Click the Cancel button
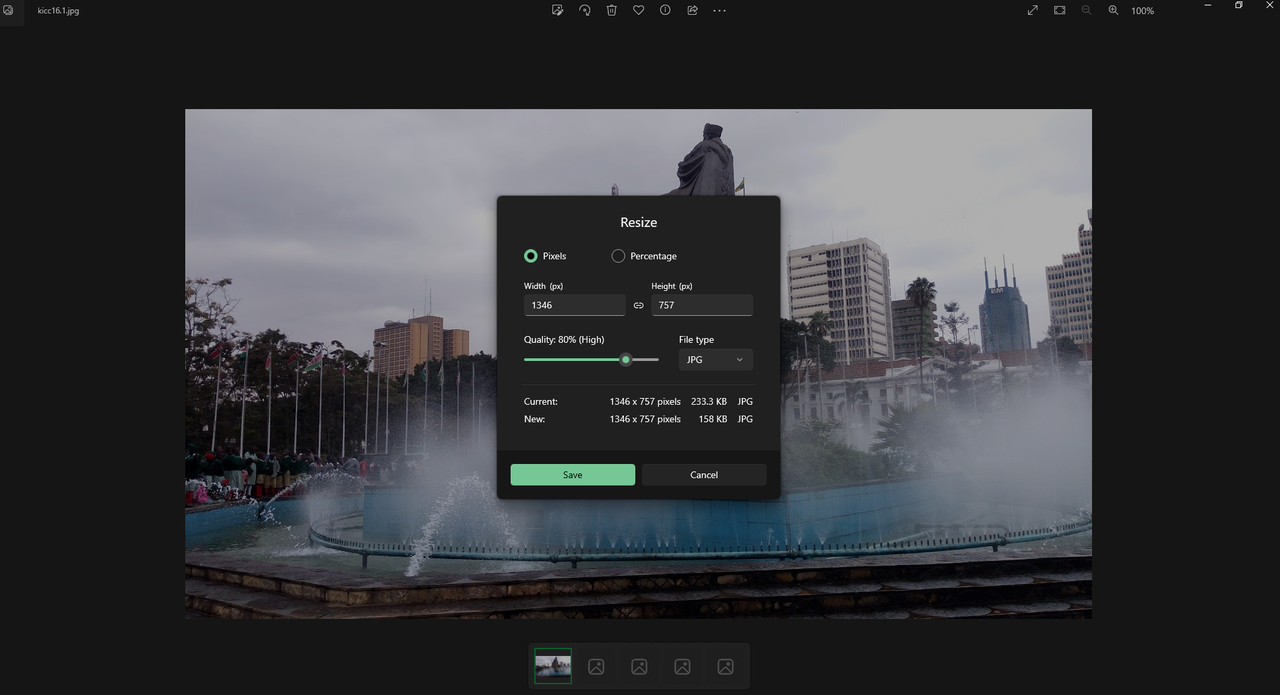The image size is (1280, 695). (x=704, y=475)
